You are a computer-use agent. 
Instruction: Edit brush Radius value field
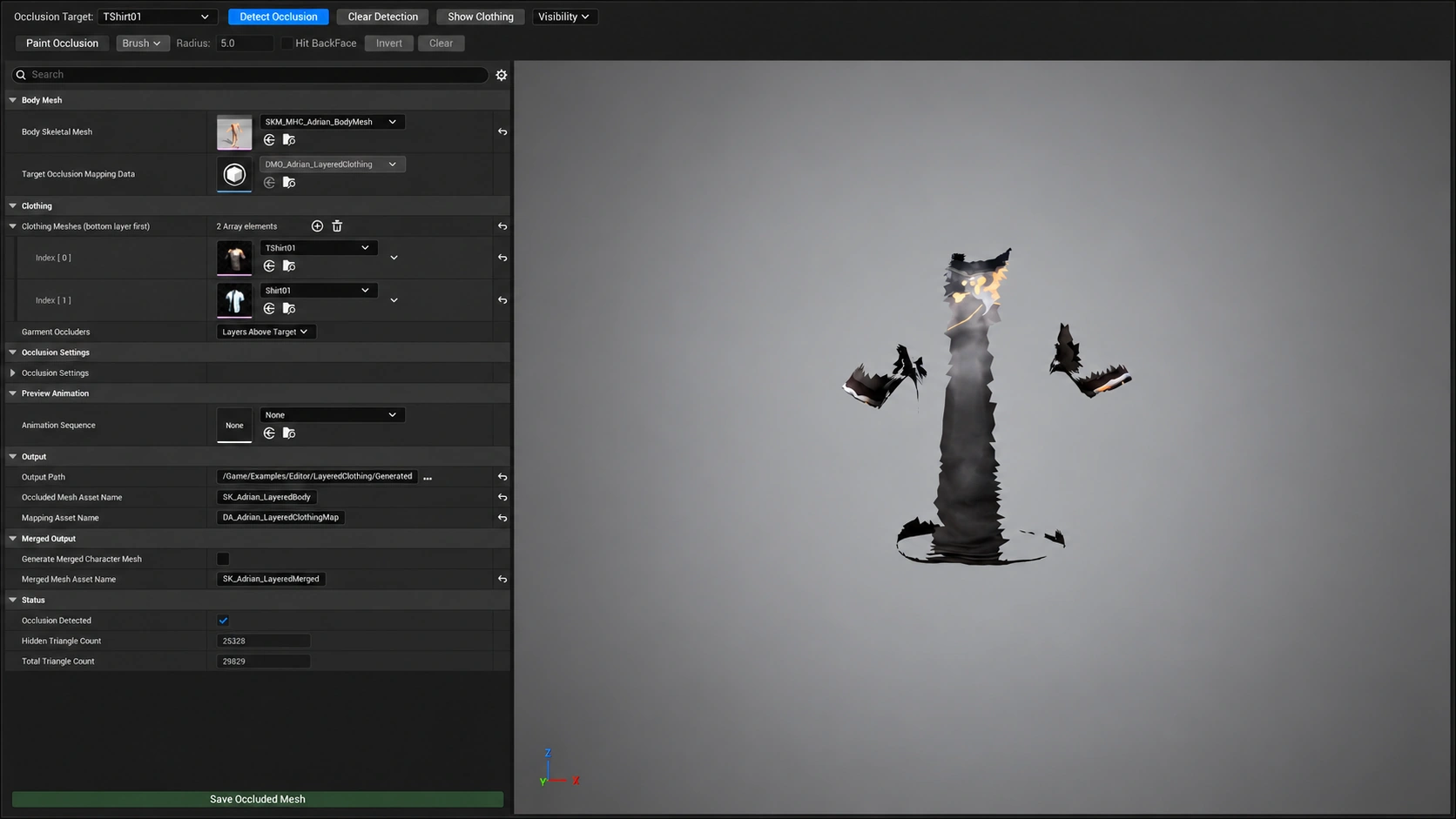click(x=245, y=44)
